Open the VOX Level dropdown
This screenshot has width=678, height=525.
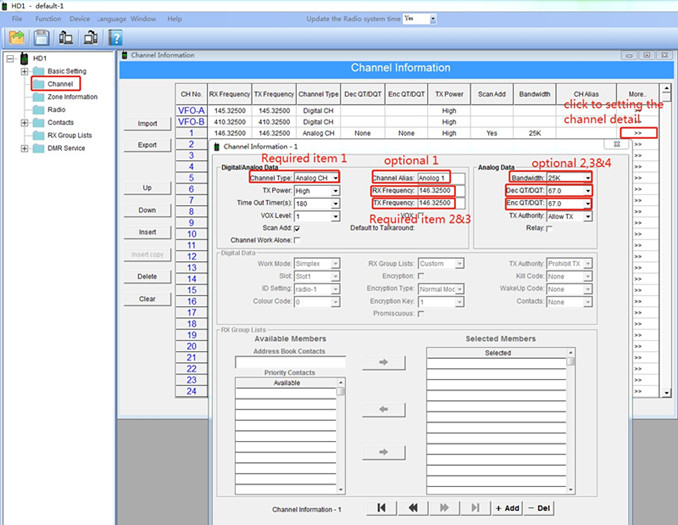[336, 216]
